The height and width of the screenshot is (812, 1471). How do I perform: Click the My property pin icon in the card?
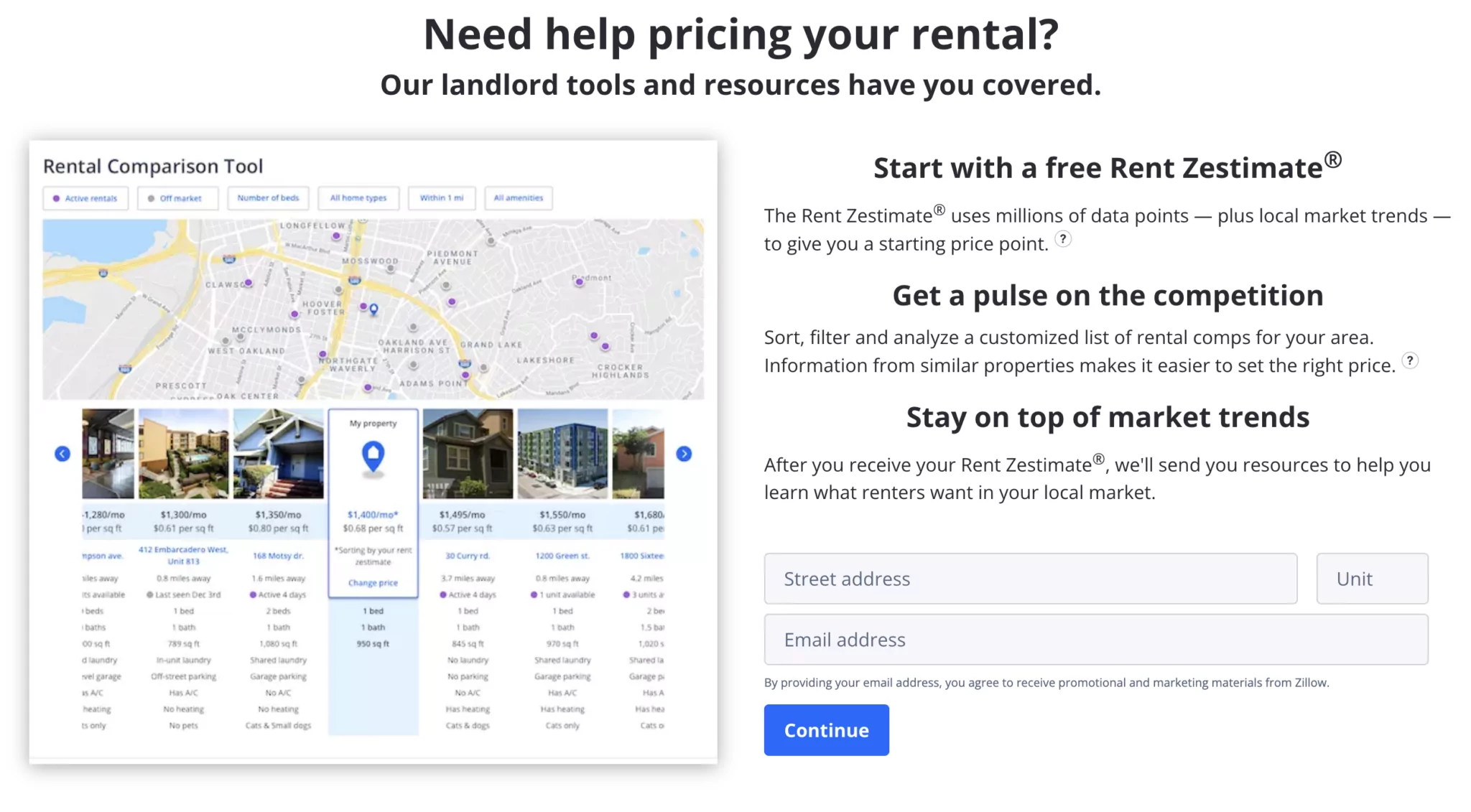click(373, 457)
